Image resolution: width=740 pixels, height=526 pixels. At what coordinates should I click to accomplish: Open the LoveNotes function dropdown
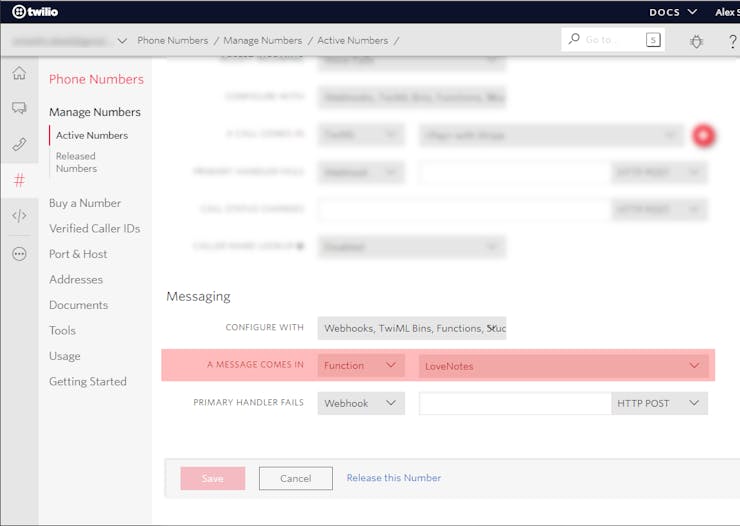(563, 366)
